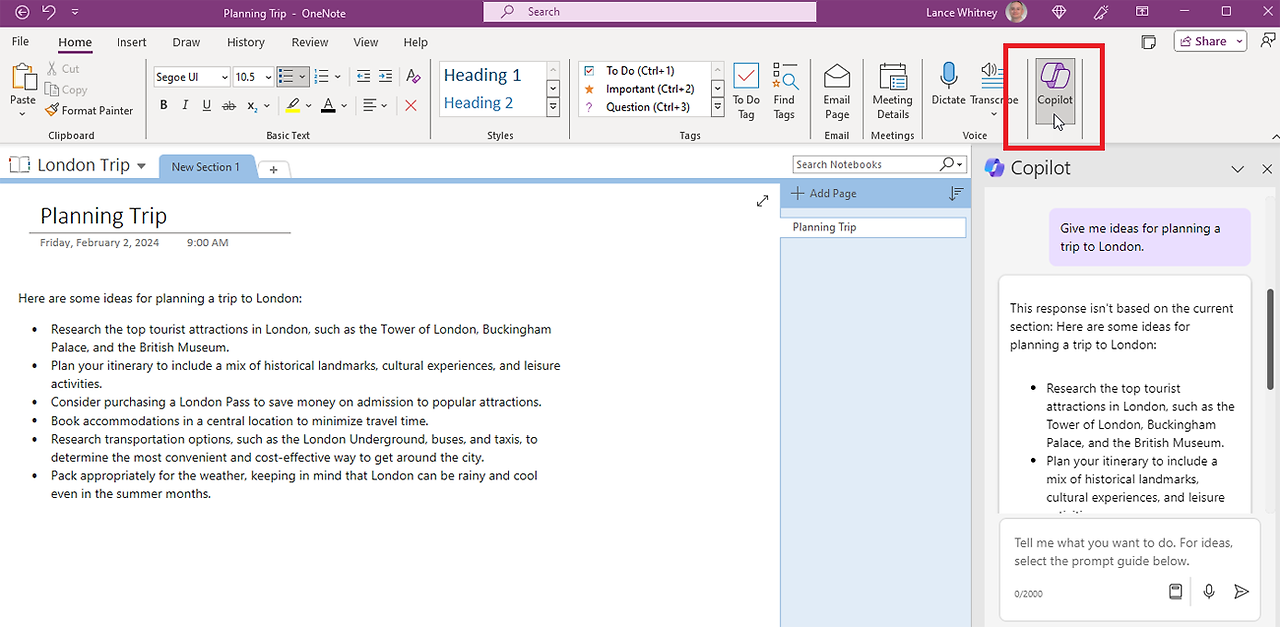Viewport: 1280px width, 627px height.
Task: Select the New Section 1 tab
Action: pyautogui.click(x=206, y=167)
